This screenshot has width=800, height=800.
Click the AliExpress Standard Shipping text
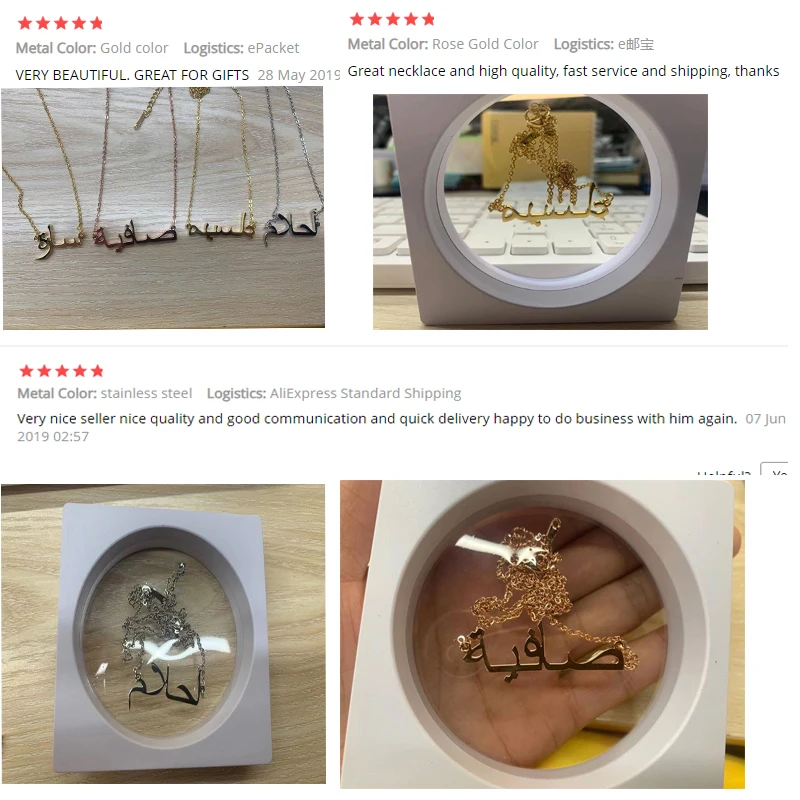tap(365, 393)
